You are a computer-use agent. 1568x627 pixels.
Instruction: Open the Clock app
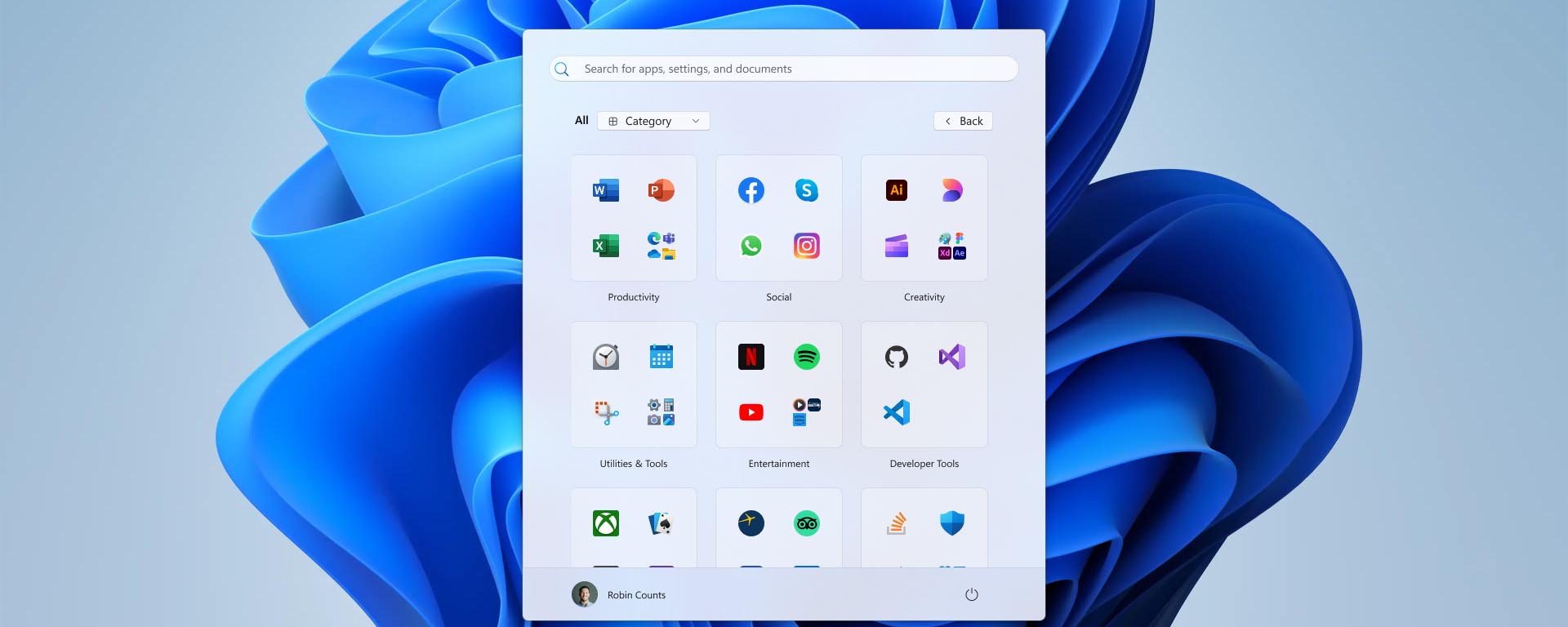[x=606, y=357]
